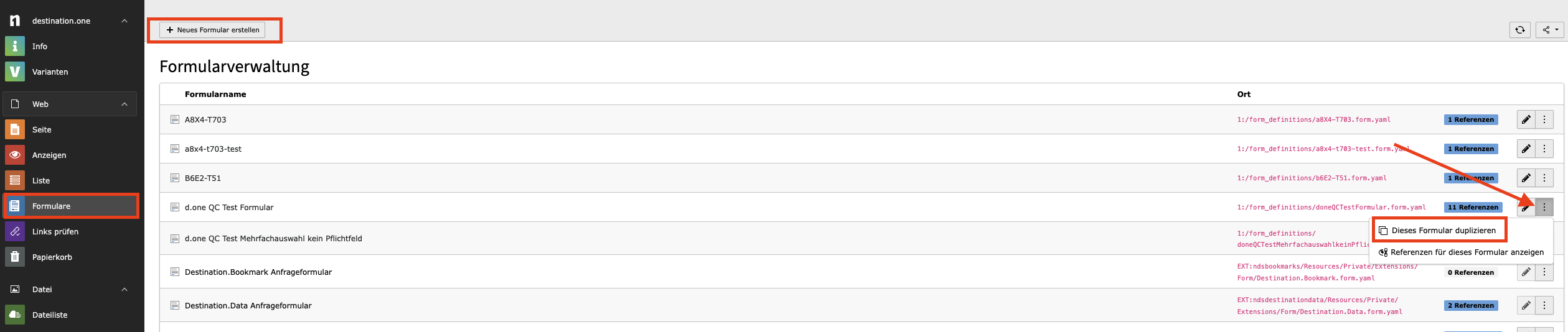This screenshot has height=332, width=1568.
Task: Open the three-dot menu for B6E2-T51
Action: [1544, 178]
